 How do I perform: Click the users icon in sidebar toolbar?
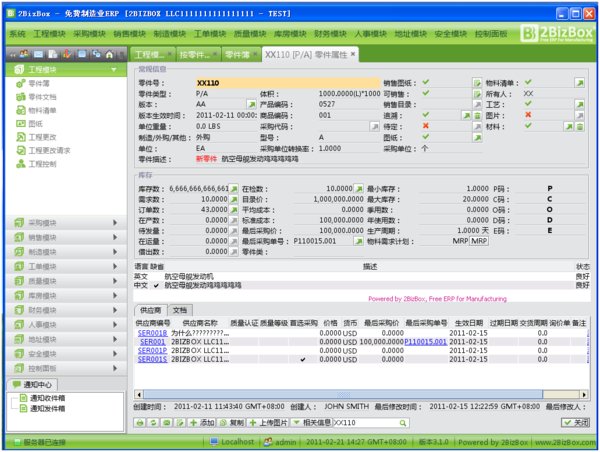(24, 54)
